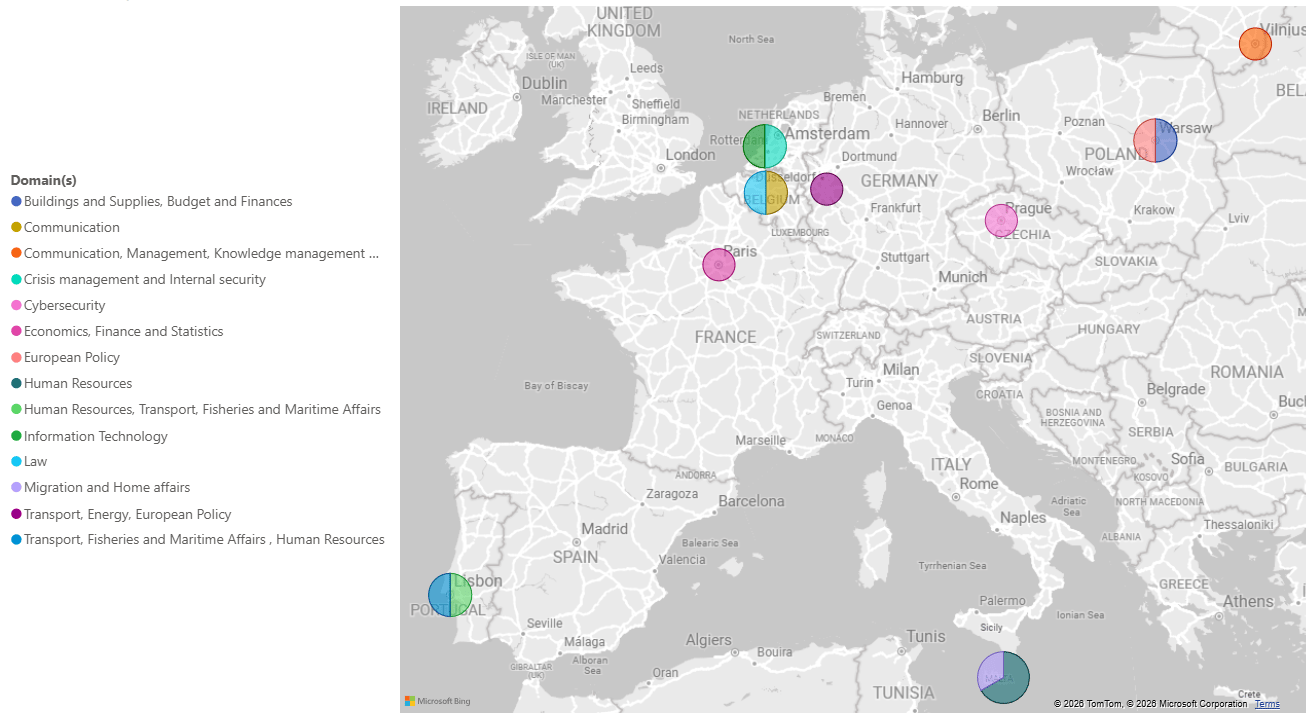Click the teal half of the Netherlands pie
This screenshot has width=1306, height=713.
[x=776, y=146]
